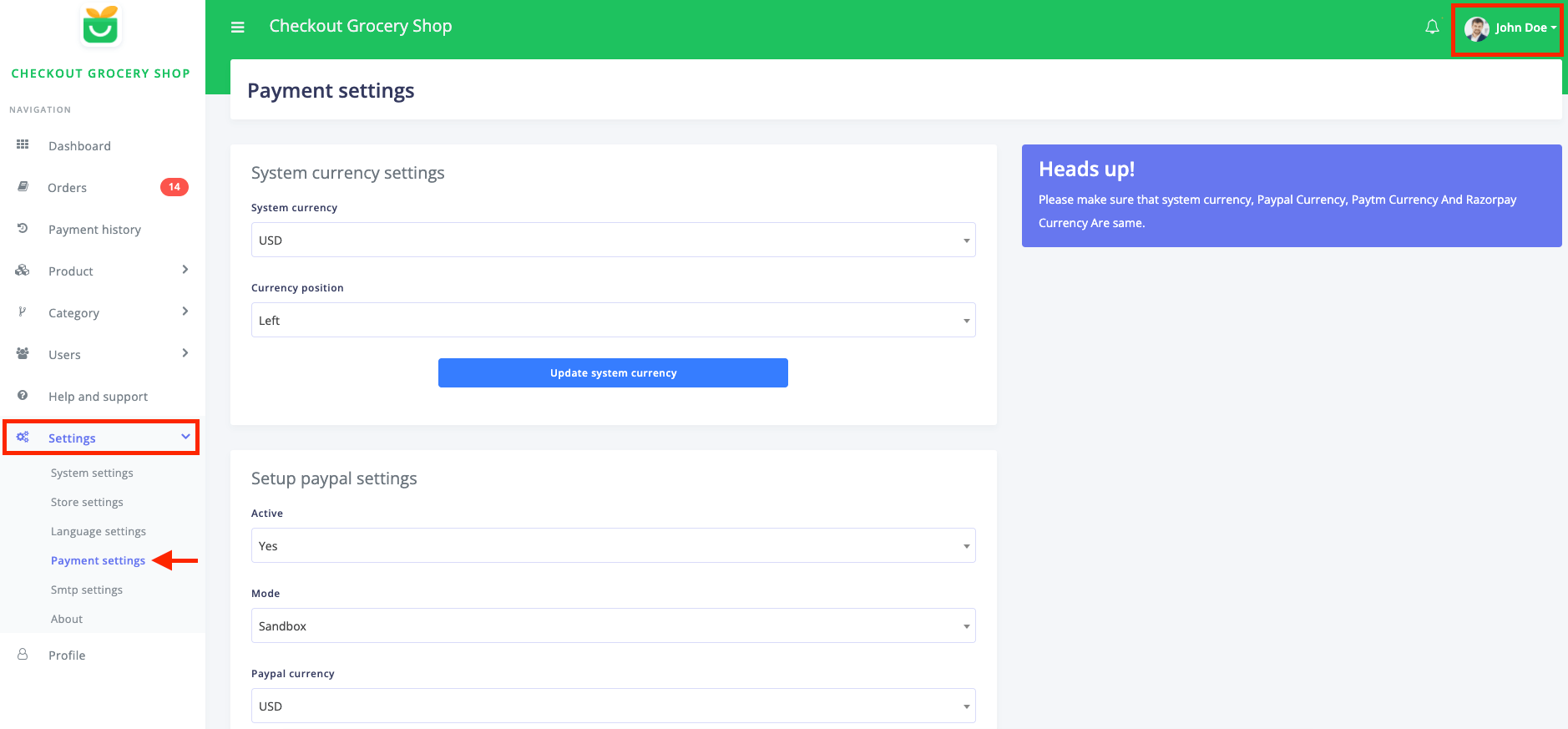
Task: Open the John Doe account menu
Action: [x=1510, y=28]
